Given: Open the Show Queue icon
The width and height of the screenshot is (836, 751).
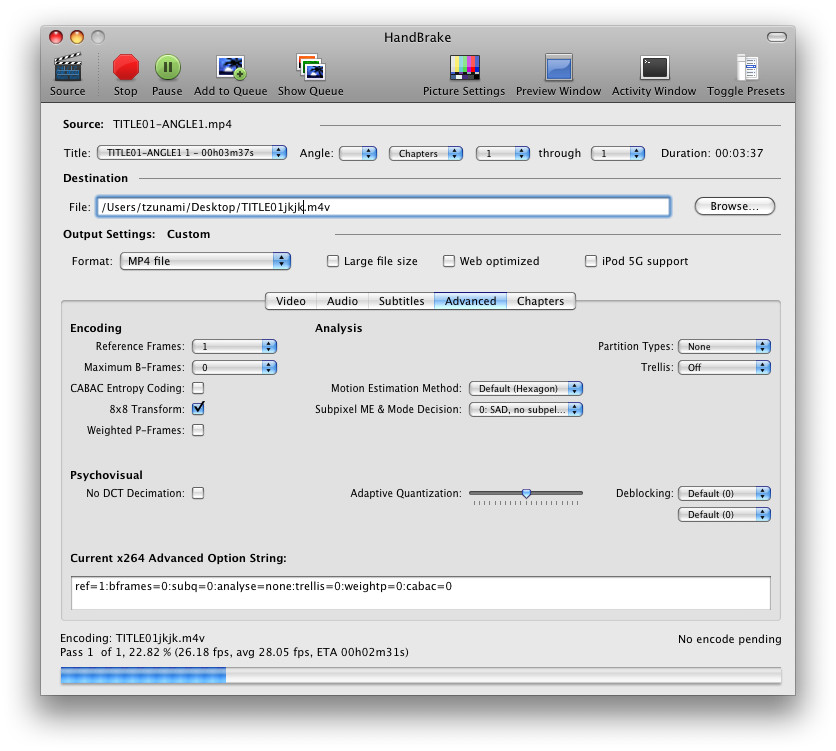Looking at the screenshot, I should point(311,67).
